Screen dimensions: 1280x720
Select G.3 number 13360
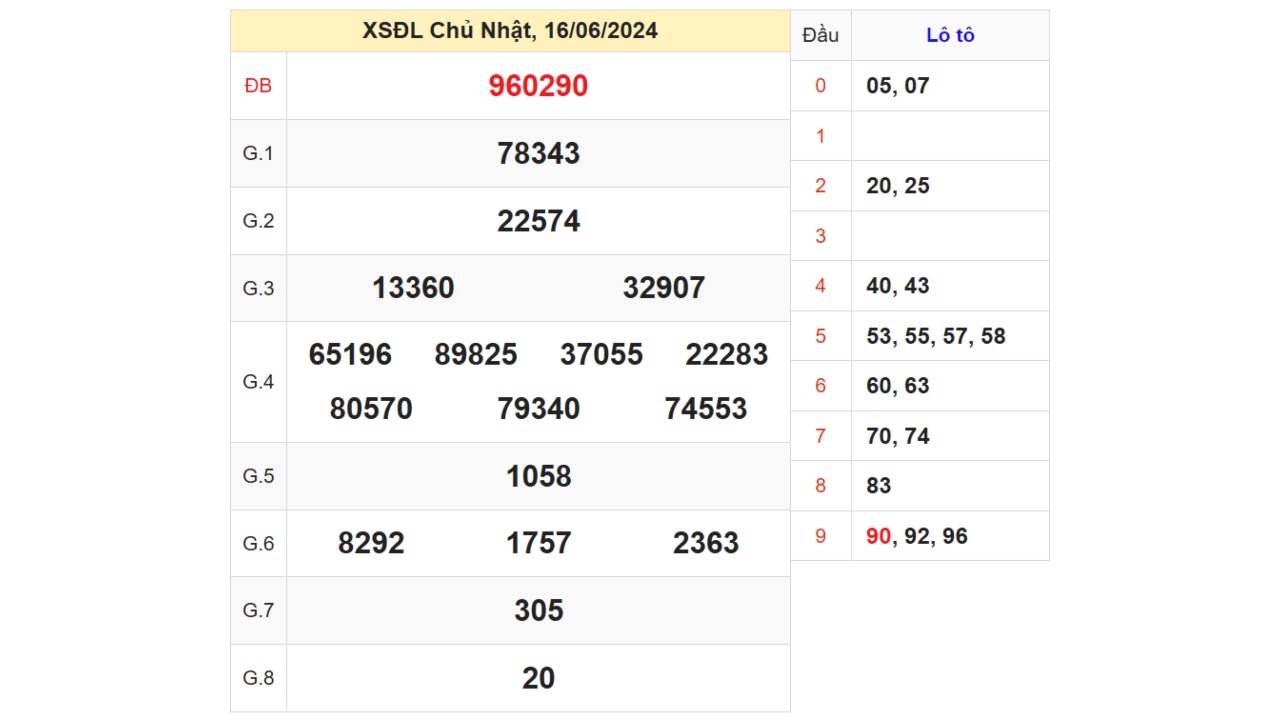[413, 288]
